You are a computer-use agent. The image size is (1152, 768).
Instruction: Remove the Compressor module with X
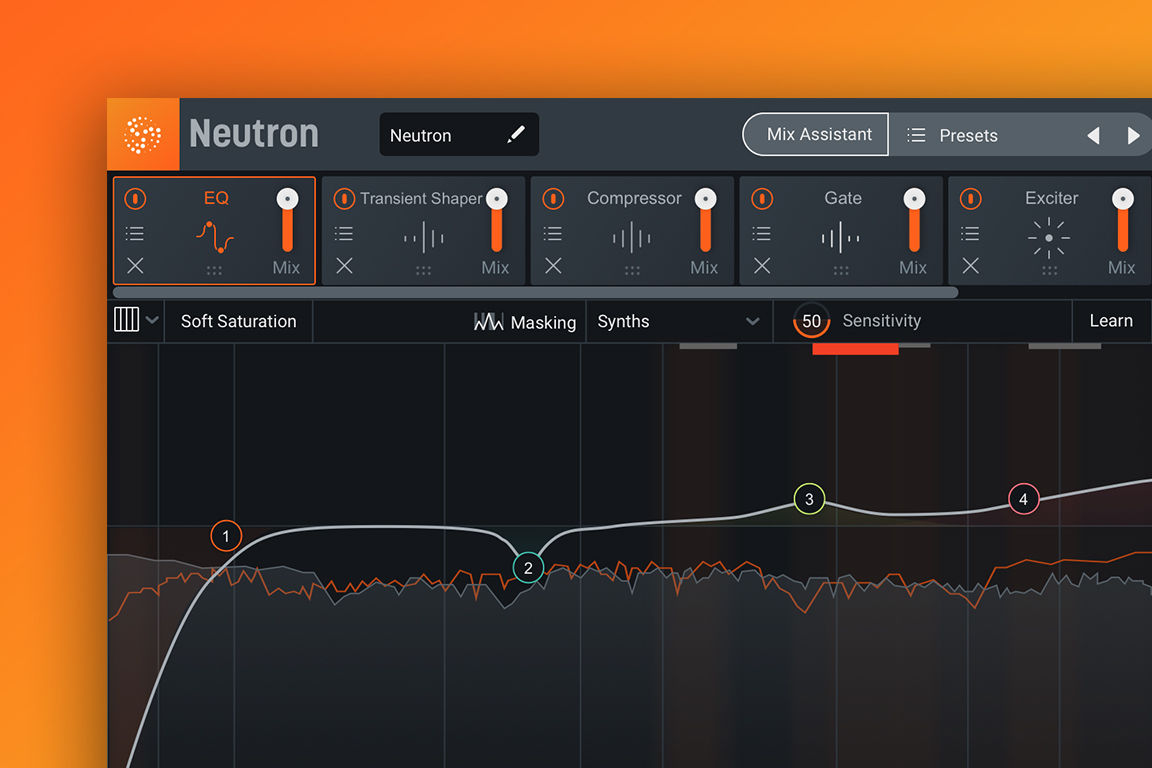pos(553,265)
